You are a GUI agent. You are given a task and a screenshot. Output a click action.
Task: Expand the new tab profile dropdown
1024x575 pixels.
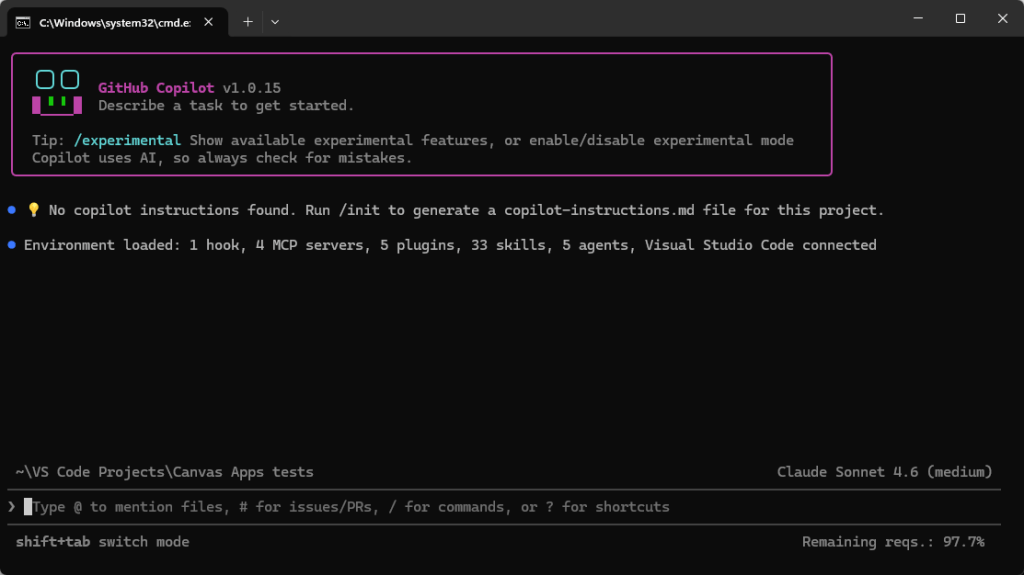[275, 21]
